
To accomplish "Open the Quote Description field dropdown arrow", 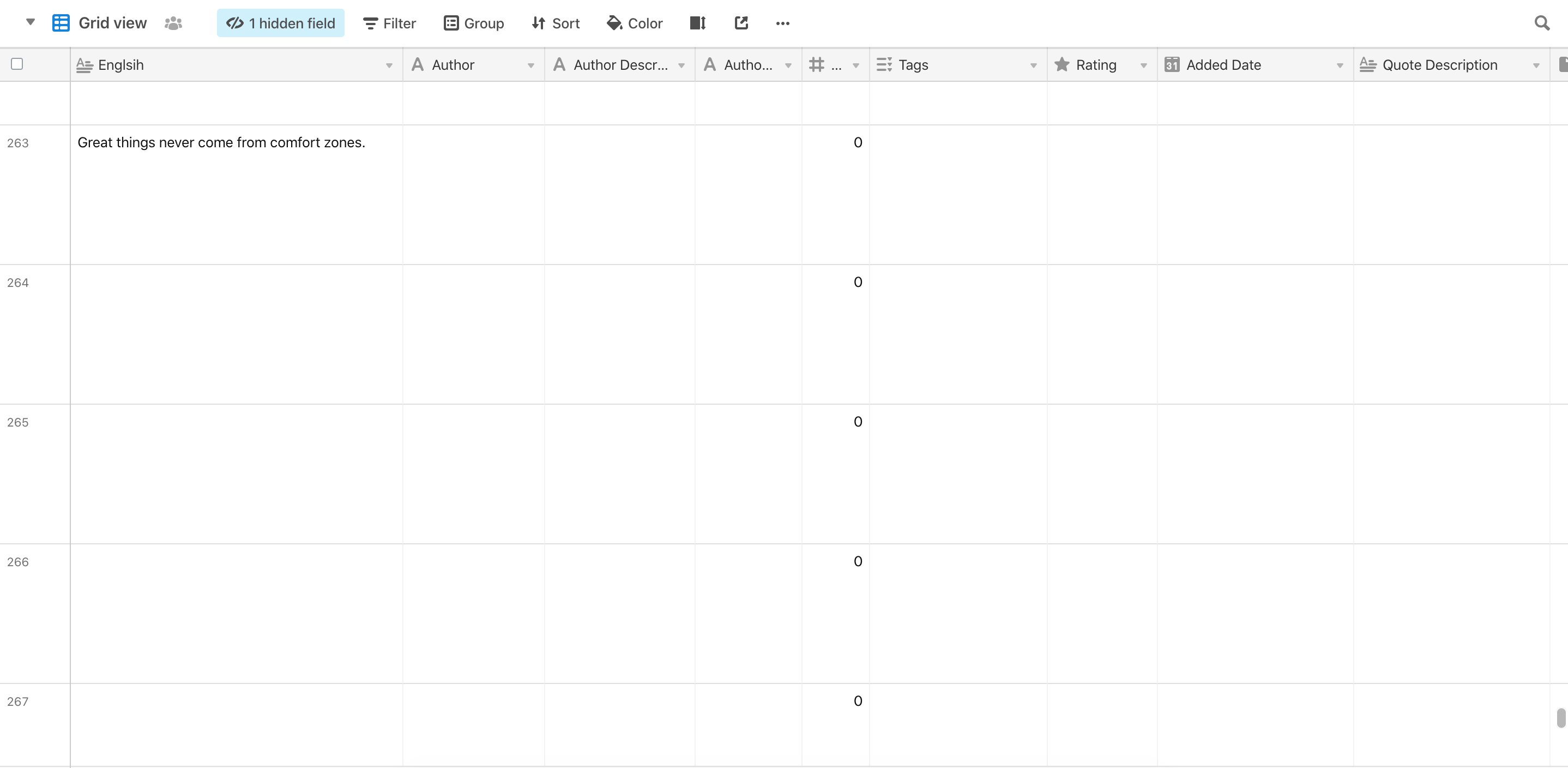I will 1536,65.
